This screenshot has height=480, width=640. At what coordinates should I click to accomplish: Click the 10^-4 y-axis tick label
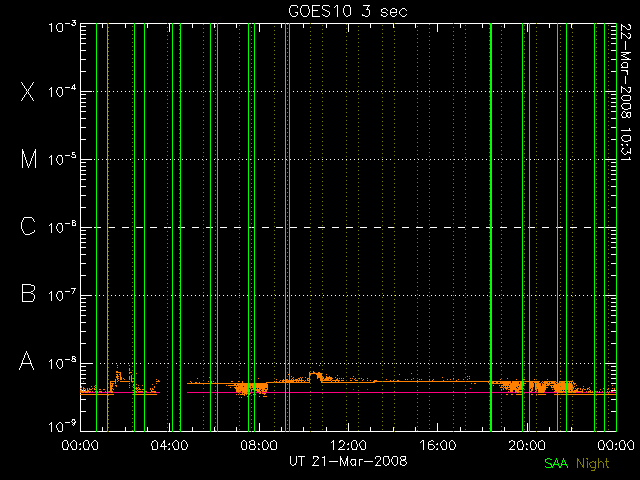coord(62,91)
